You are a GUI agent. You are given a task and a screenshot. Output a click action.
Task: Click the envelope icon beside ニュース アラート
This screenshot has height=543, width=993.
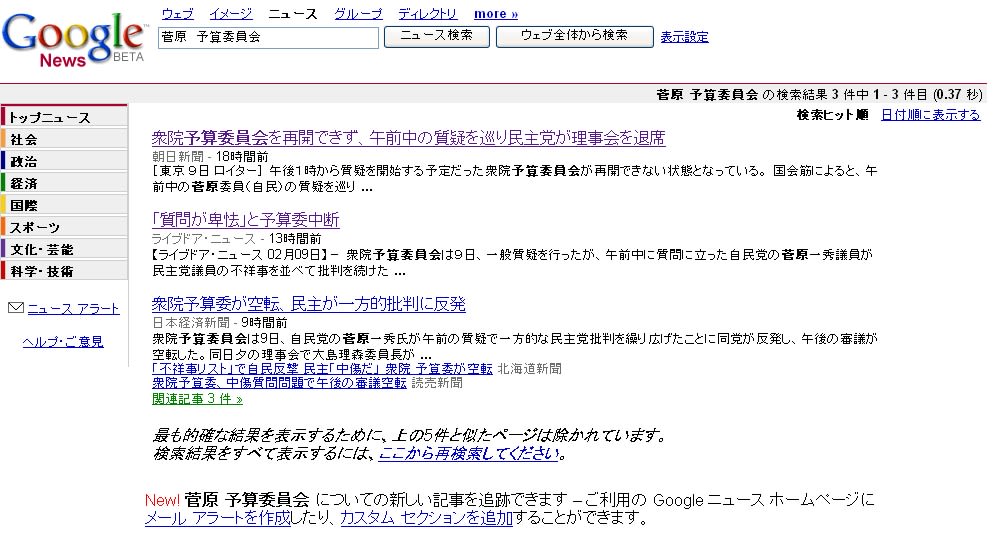tap(16, 308)
